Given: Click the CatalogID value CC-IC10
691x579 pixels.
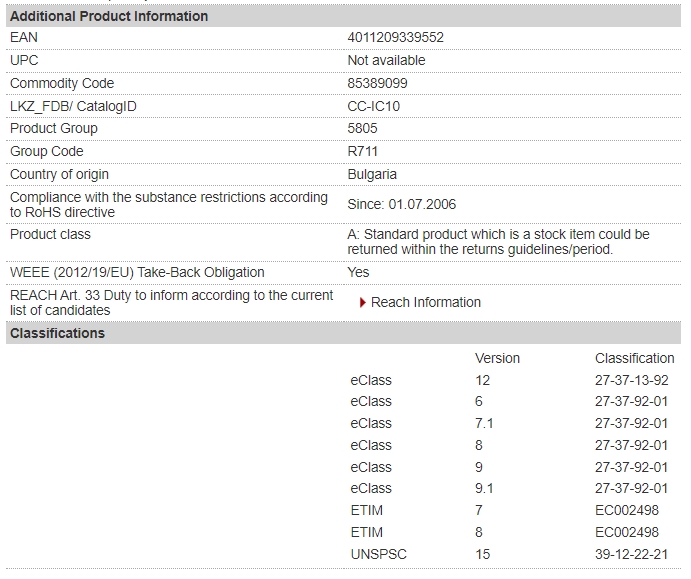Looking at the screenshot, I should 373,106.
